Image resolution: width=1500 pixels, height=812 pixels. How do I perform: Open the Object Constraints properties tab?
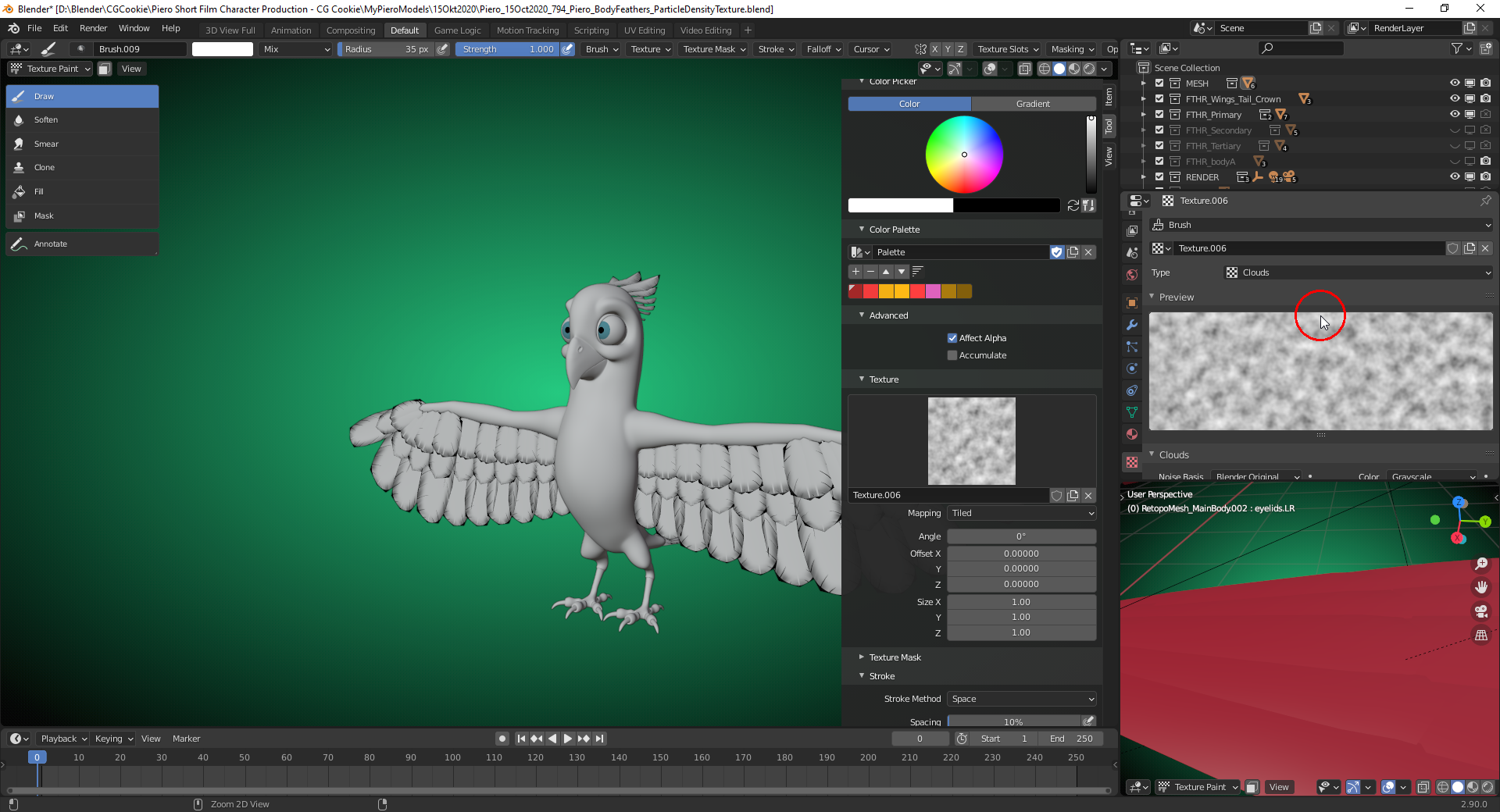[x=1131, y=390]
